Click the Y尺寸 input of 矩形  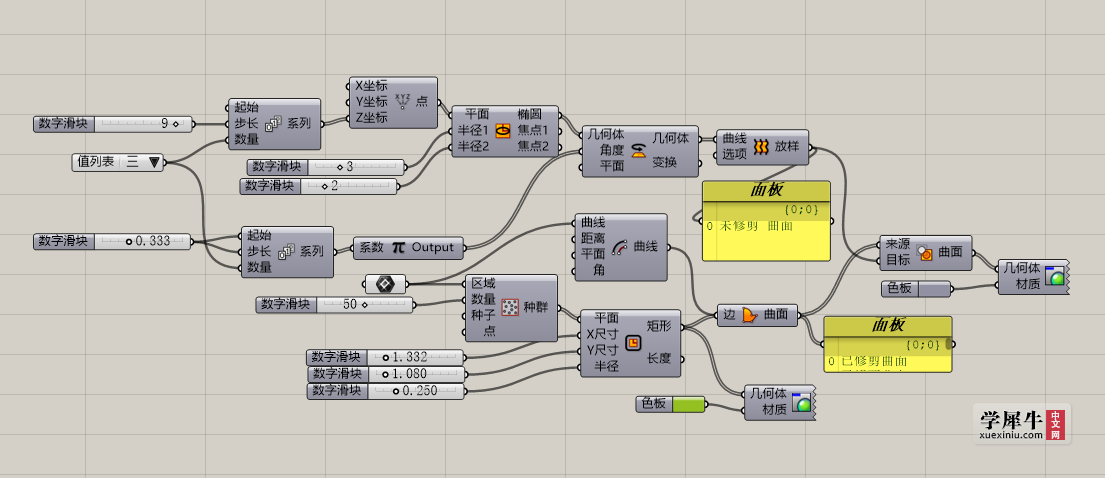pyautogui.click(x=603, y=350)
